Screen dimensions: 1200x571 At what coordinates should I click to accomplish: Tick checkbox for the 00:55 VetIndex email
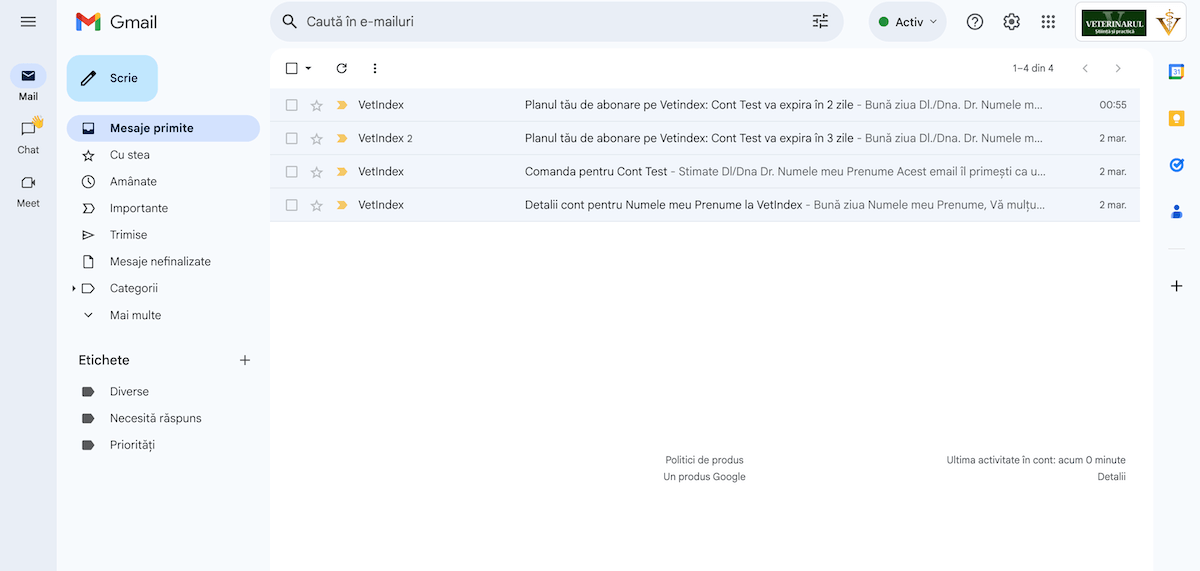point(292,105)
